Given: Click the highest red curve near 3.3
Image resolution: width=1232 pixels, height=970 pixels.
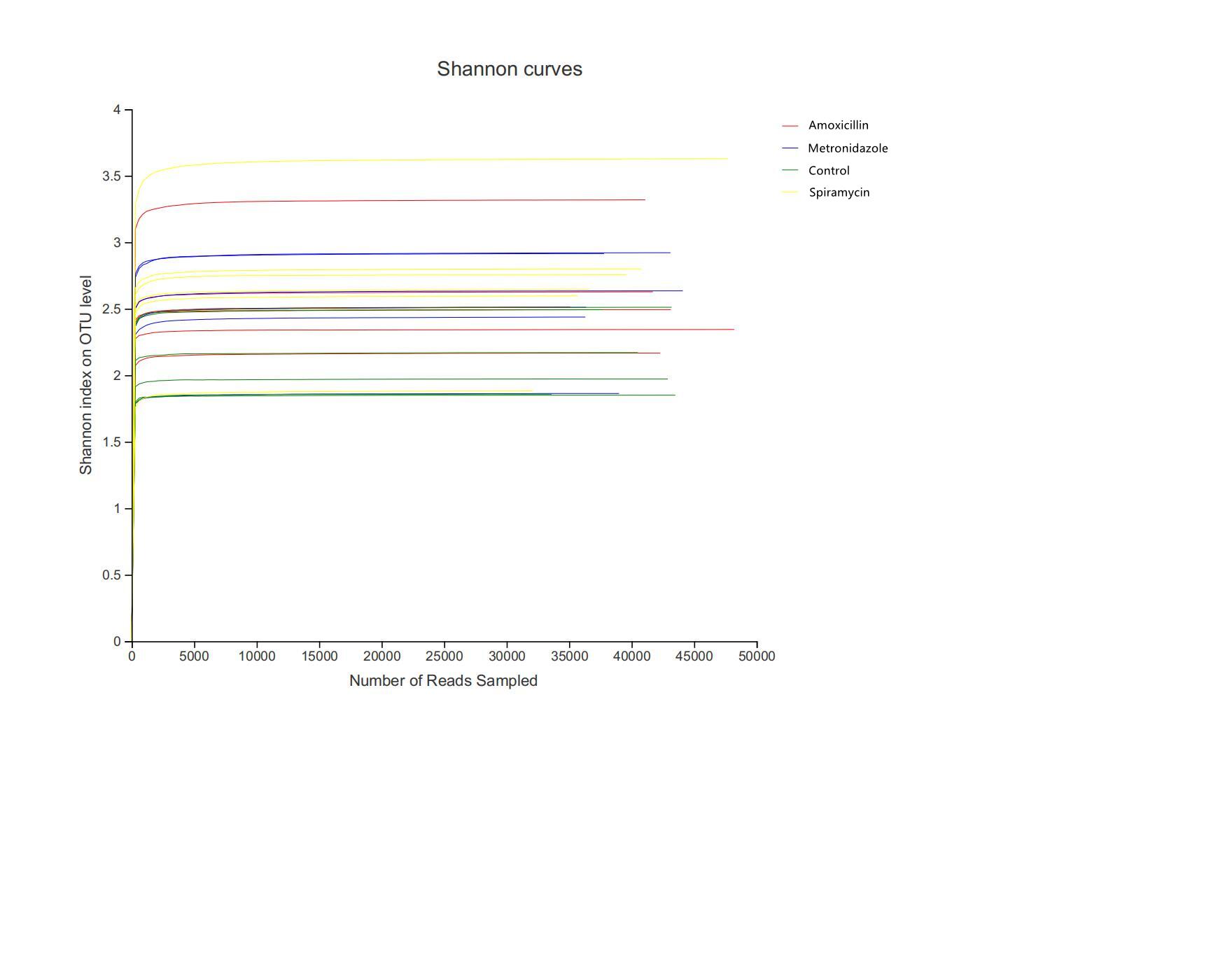Looking at the screenshot, I should (420, 201).
